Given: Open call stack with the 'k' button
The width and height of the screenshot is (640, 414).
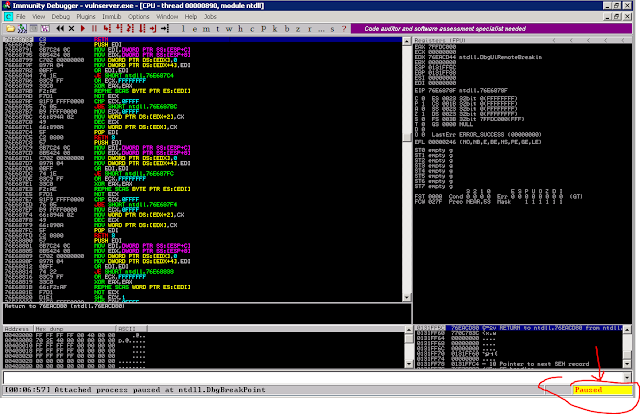Looking at the screenshot, I should click(275, 29).
